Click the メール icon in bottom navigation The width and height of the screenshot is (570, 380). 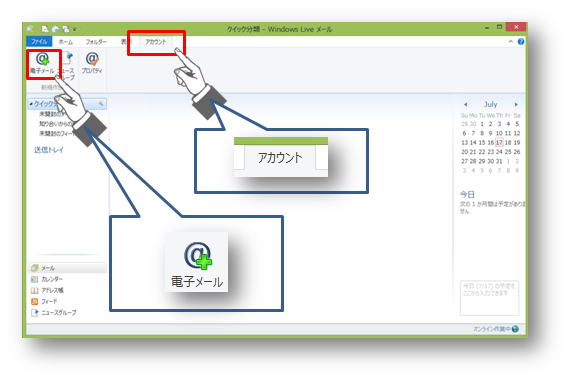click(x=35, y=268)
